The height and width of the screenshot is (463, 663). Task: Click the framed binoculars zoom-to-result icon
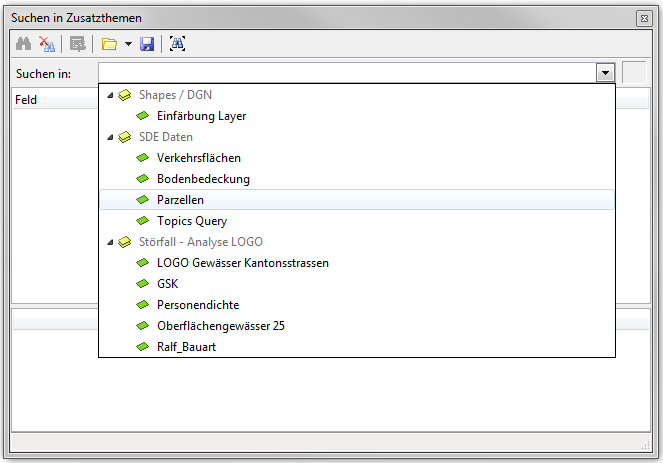pos(177,44)
